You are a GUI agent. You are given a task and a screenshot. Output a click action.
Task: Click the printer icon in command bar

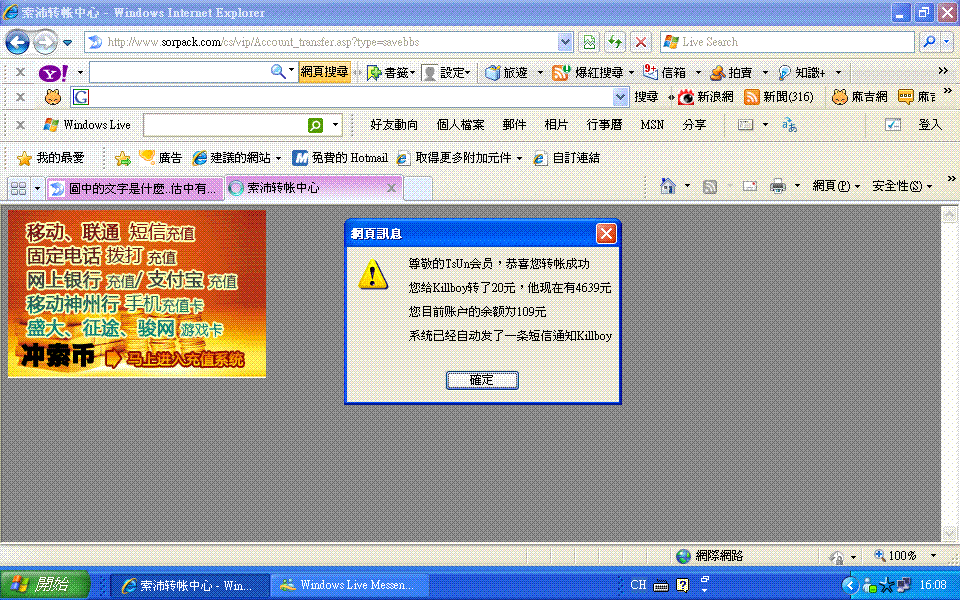pyautogui.click(x=777, y=186)
